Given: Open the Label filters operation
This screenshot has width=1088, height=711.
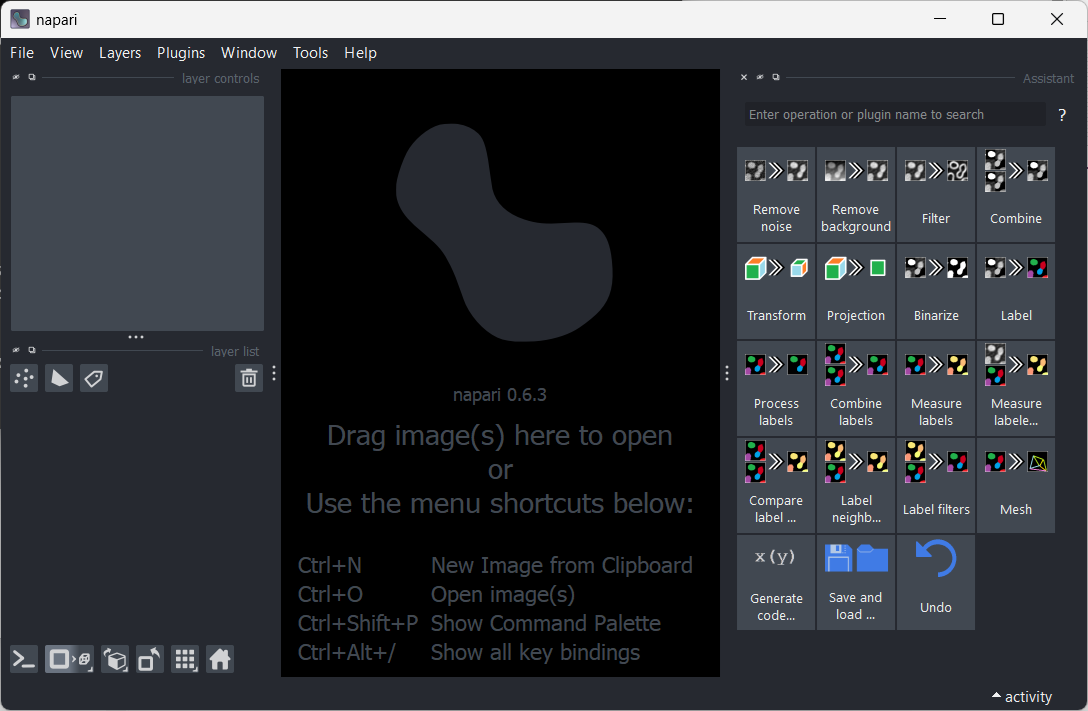Looking at the screenshot, I should coord(935,486).
